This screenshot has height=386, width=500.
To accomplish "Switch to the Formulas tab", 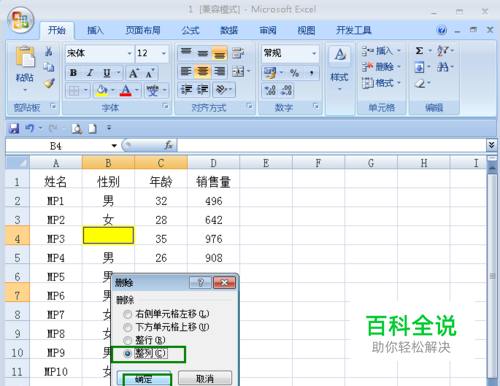I will point(190,31).
